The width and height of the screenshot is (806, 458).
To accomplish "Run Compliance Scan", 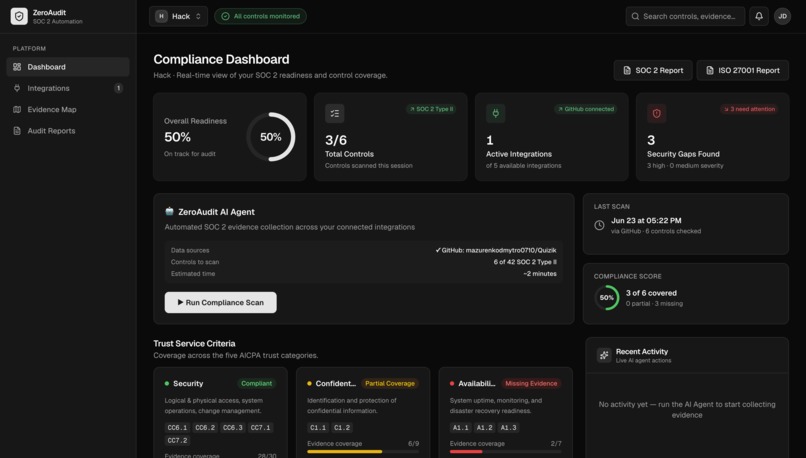I will 221,302.
